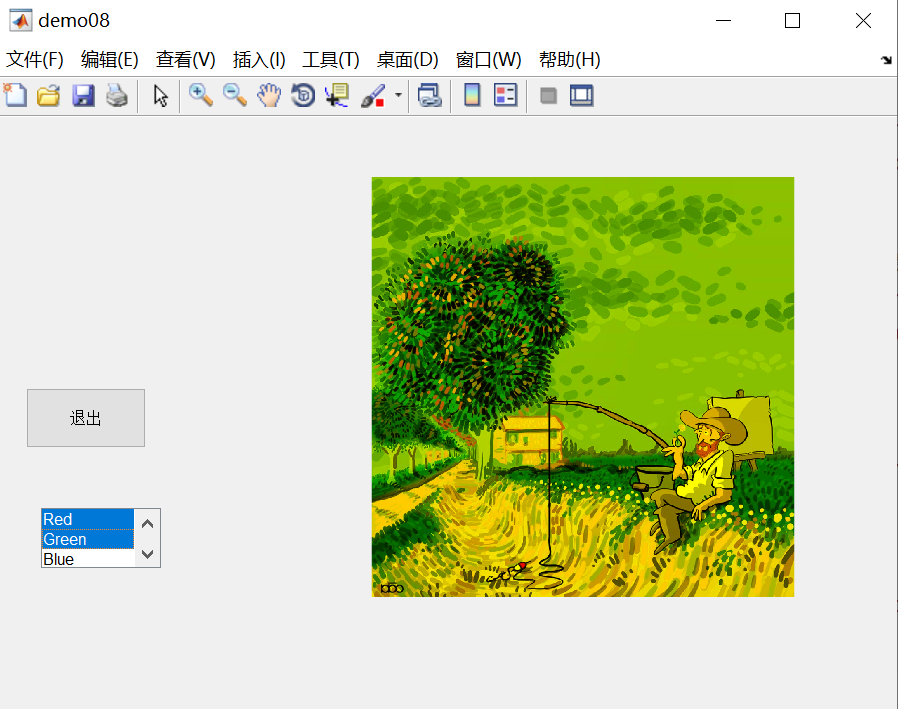Open the 编辑(E) menu
The height and width of the screenshot is (709, 898).
coord(109,60)
